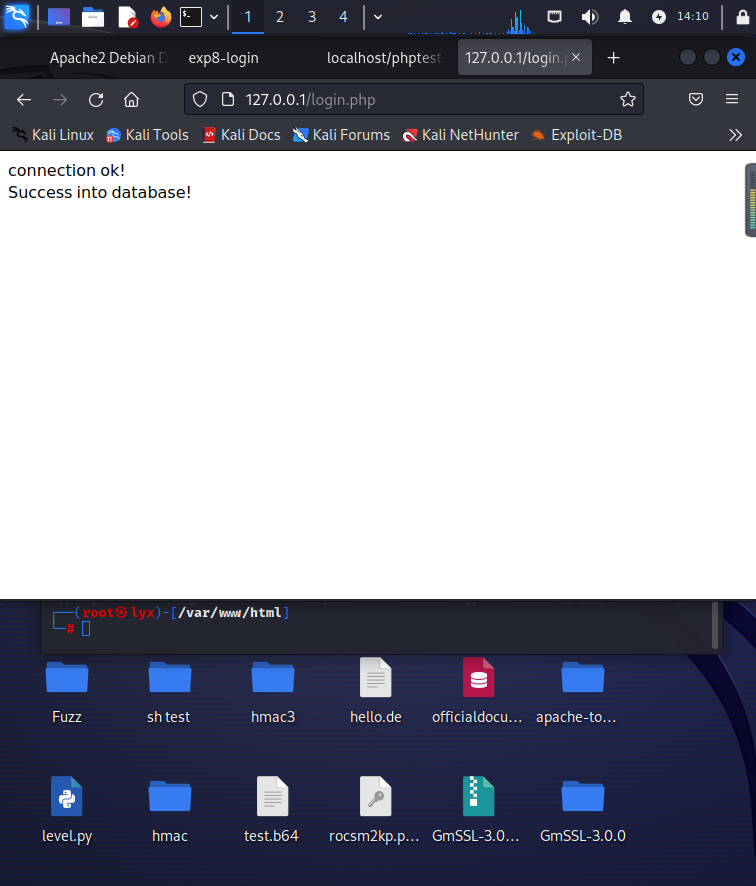Open Kali Tools bookmark
756x886 pixels.
coord(147,135)
